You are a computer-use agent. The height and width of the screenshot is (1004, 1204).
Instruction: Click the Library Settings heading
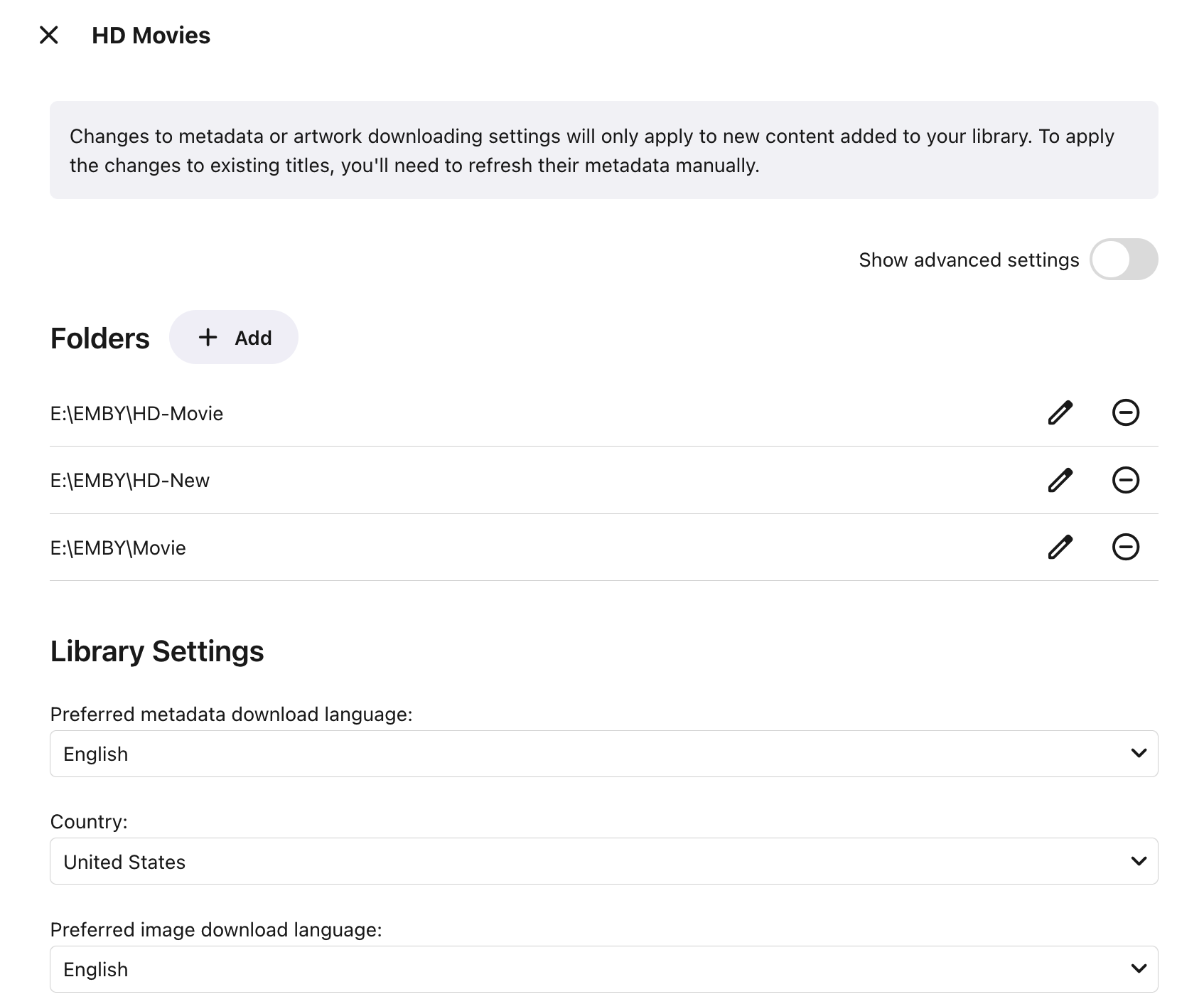click(x=157, y=651)
